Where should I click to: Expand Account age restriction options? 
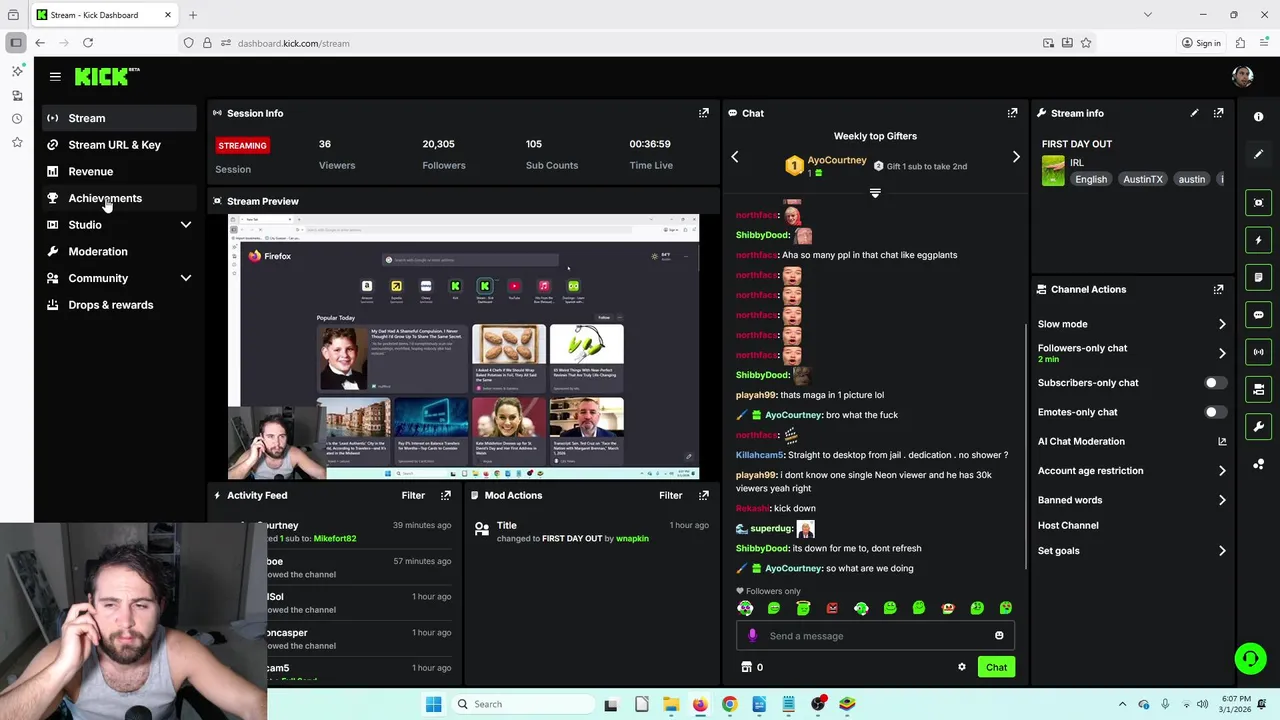tap(1222, 471)
